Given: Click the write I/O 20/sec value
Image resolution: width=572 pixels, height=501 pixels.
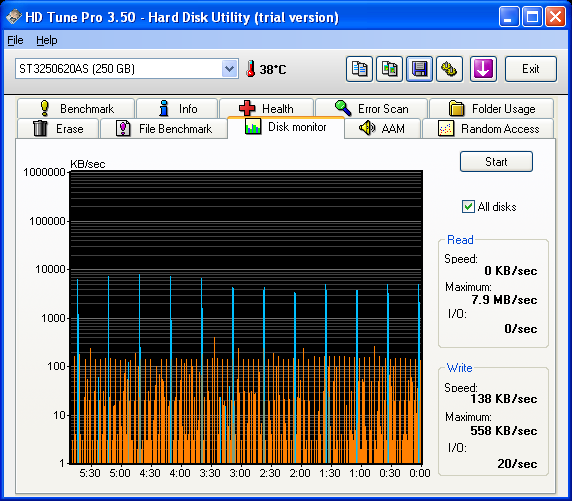Looking at the screenshot, I should (517, 463).
